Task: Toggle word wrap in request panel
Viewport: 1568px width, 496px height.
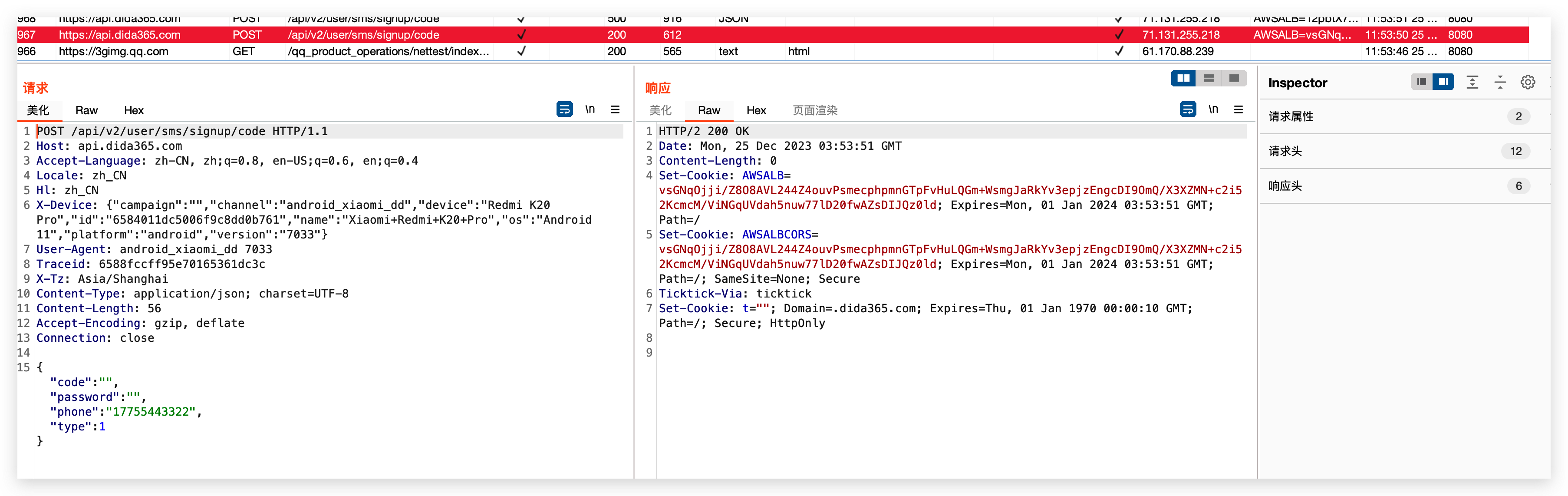Action: tap(564, 110)
